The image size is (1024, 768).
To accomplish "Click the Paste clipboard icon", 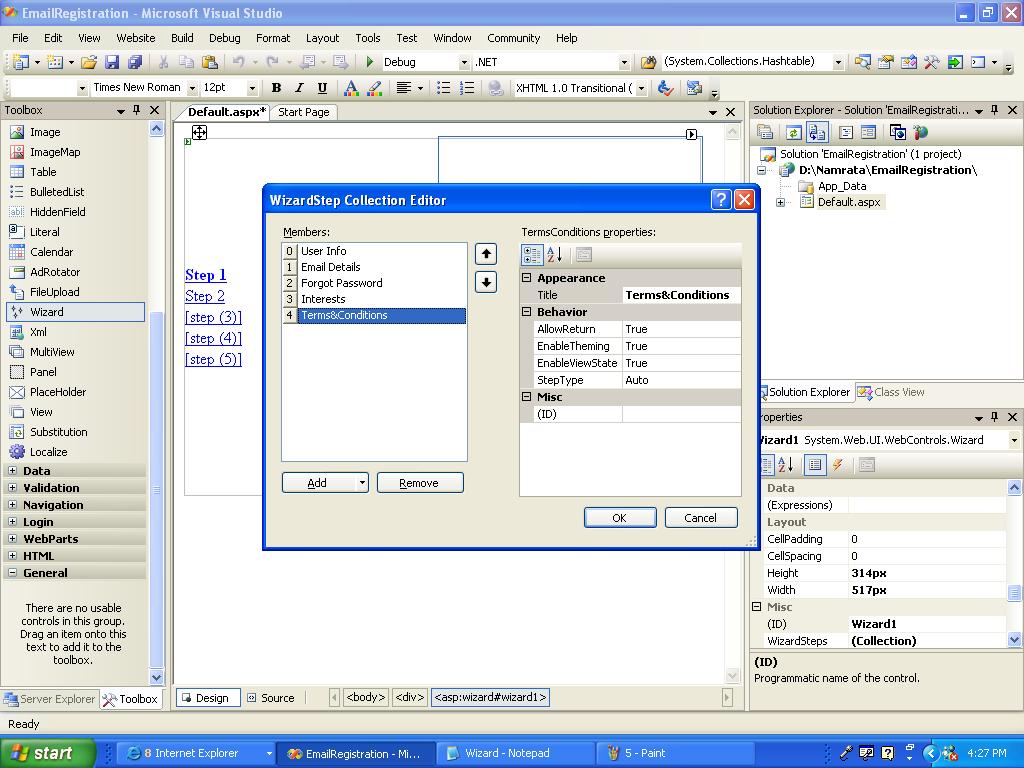I will (x=210, y=61).
